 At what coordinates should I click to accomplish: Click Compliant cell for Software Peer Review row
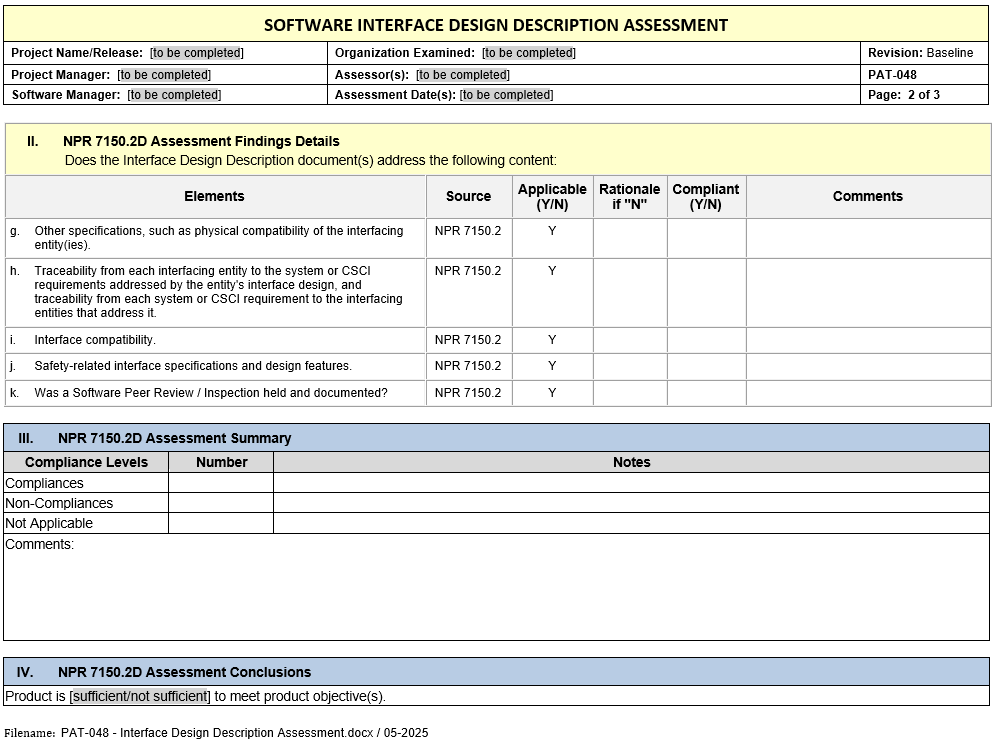pyautogui.click(x=706, y=393)
